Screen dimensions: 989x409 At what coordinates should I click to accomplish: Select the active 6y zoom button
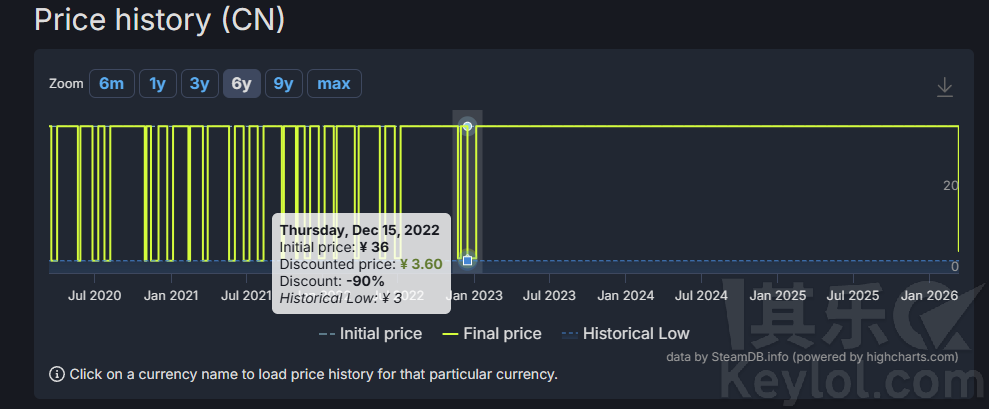pyautogui.click(x=241, y=84)
